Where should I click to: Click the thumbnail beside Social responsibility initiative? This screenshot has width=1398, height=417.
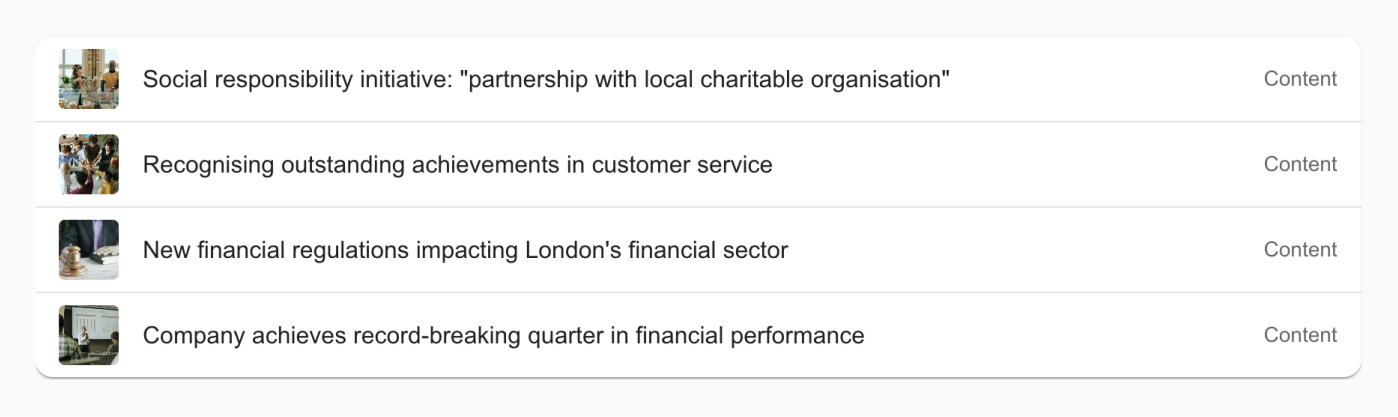(x=88, y=79)
